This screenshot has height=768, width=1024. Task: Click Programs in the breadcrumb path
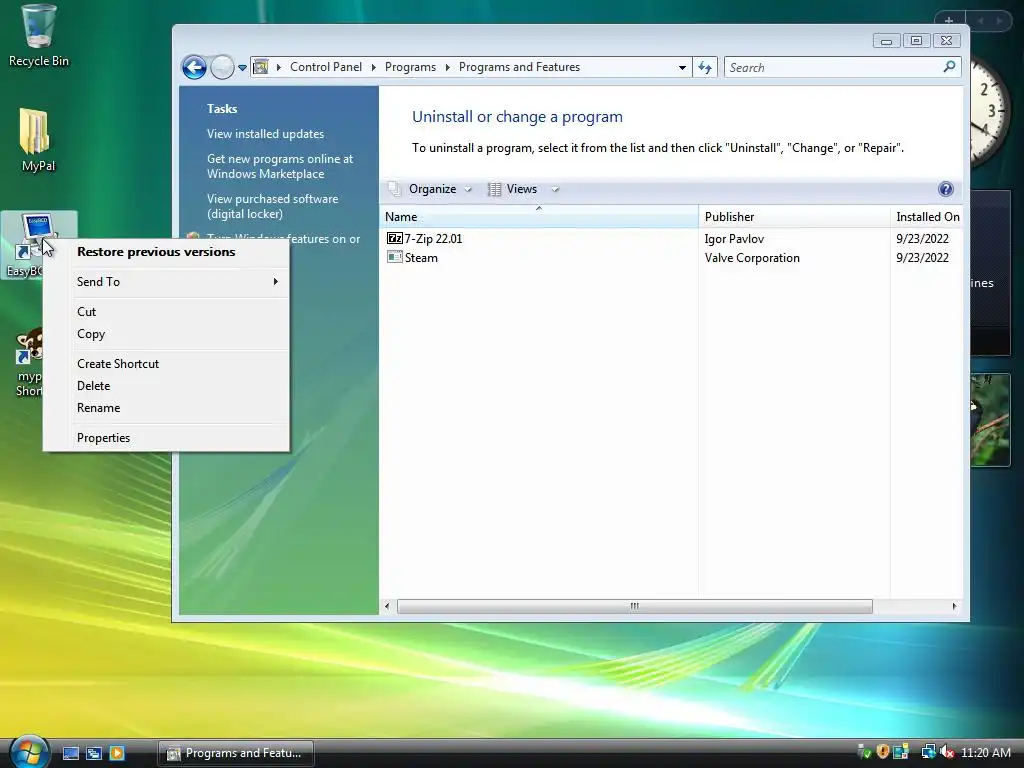[410, 67]
